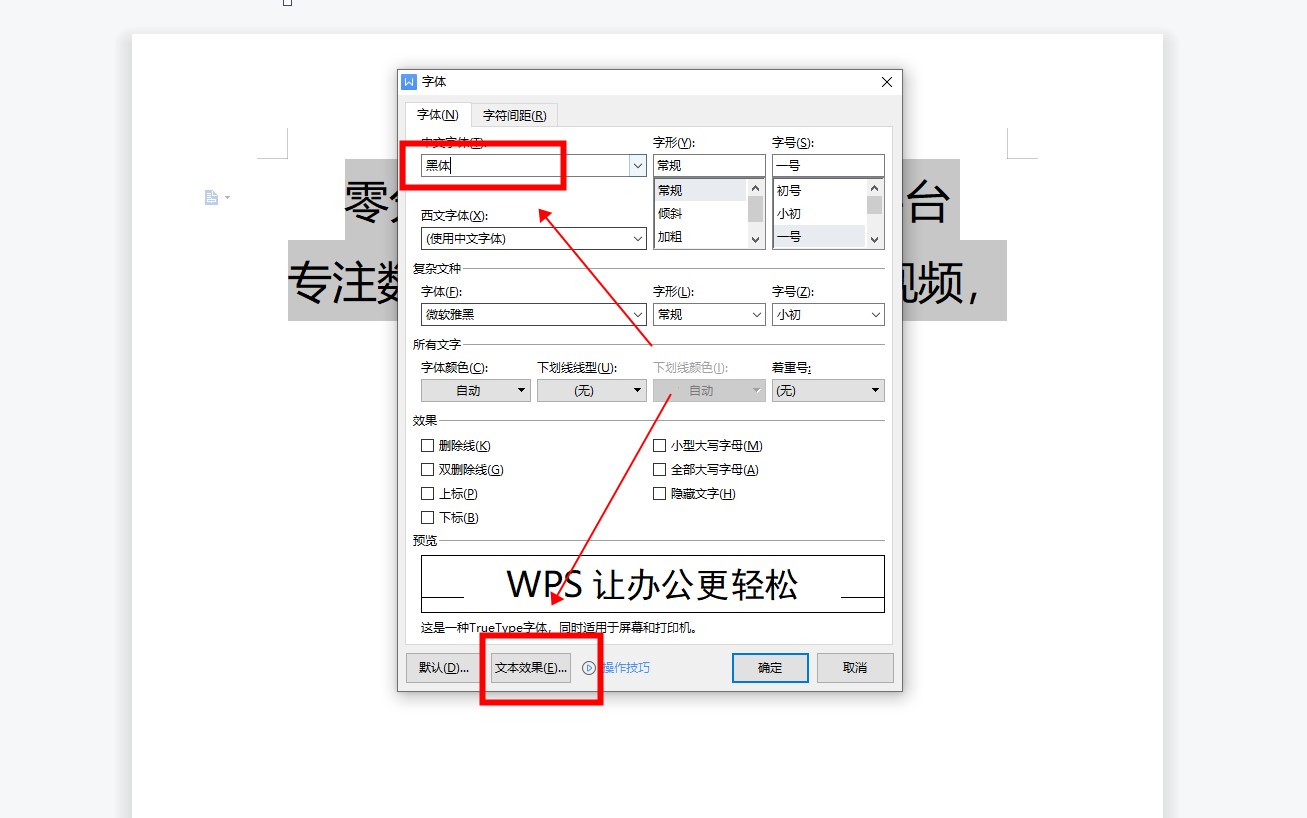Expand the 中文字体 dropdown arrow

coord(636,166)
